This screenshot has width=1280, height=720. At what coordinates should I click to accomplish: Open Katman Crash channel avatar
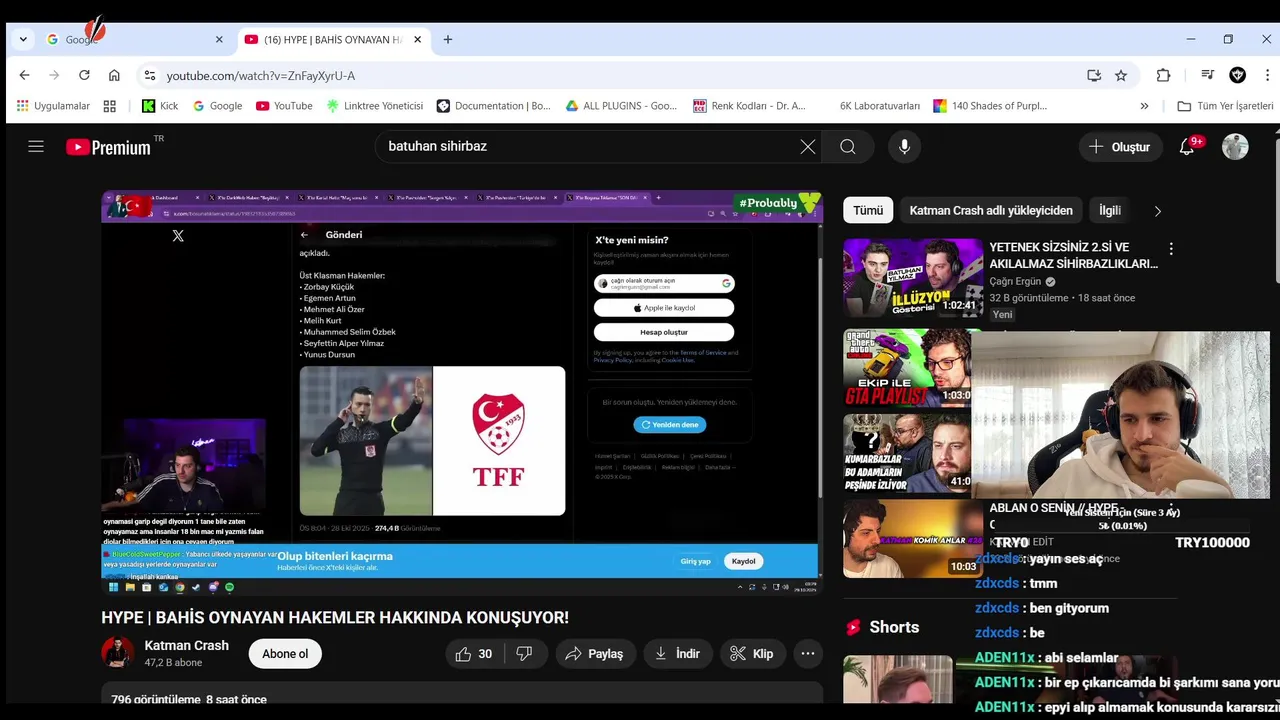click(x=118, y=653)
